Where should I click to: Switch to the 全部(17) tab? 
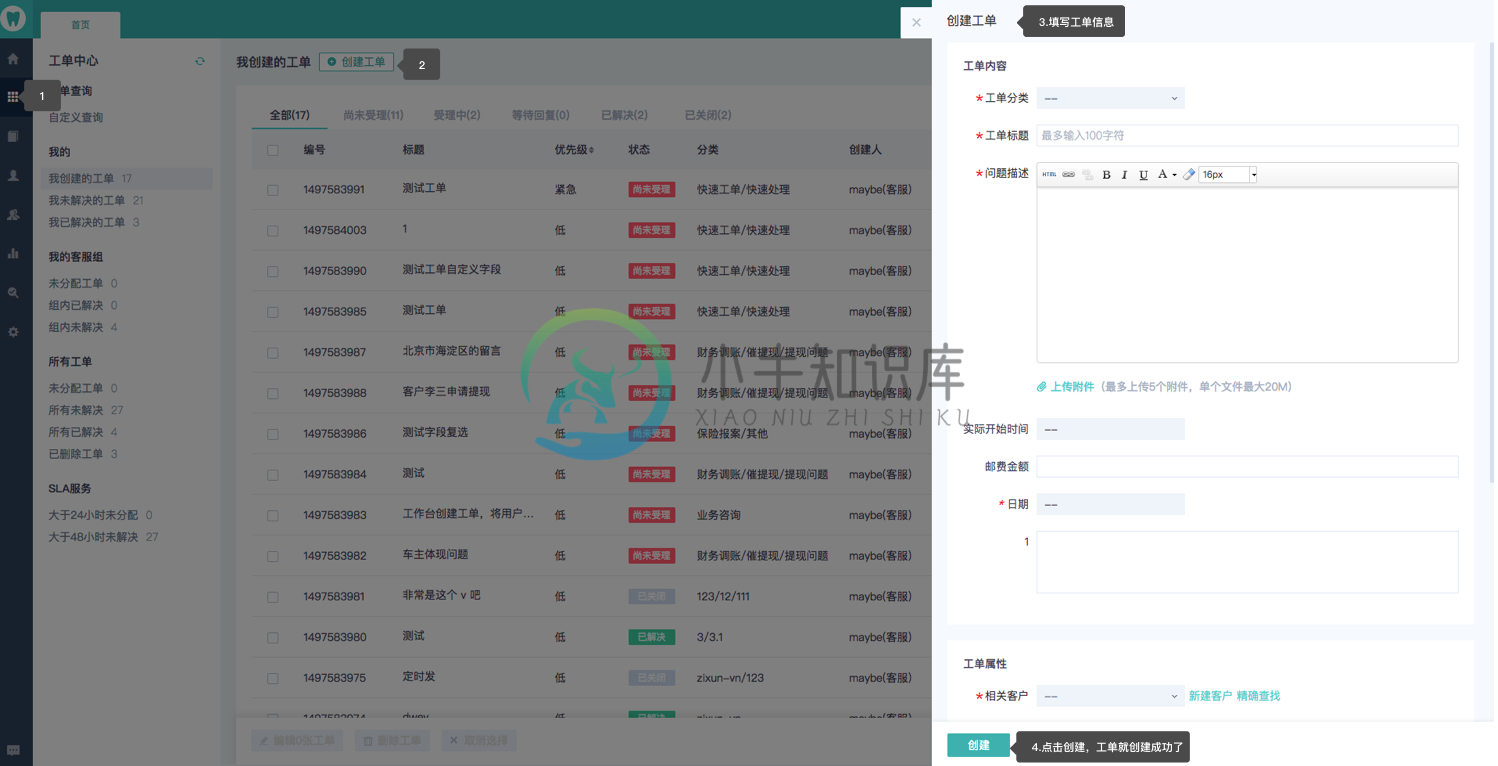tap(289, 115)
